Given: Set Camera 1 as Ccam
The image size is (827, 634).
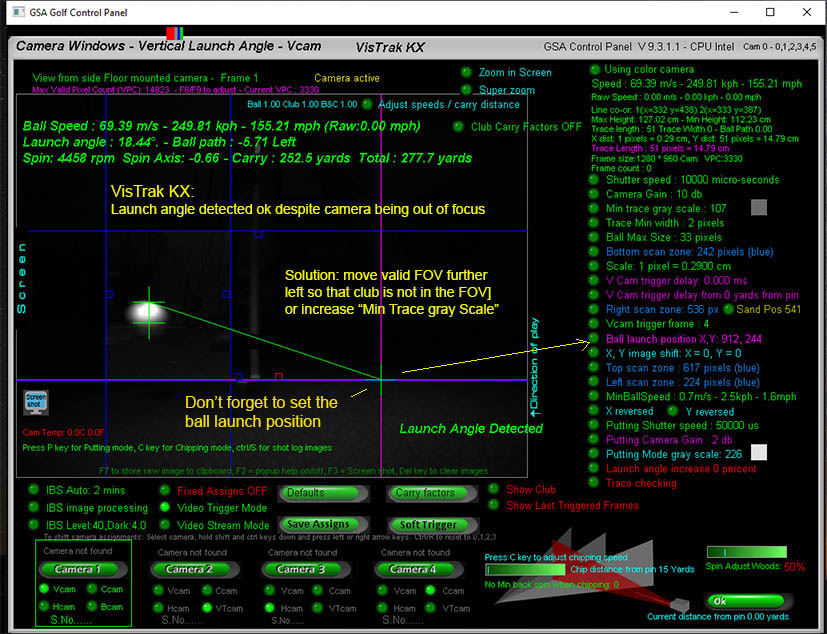Looking at the screenshot, I should pyautogui.click(x=92, y=588).
